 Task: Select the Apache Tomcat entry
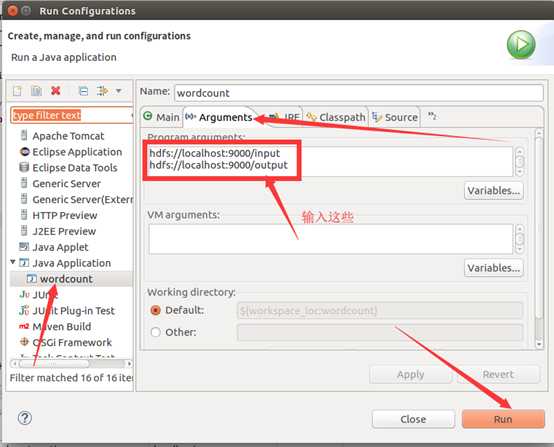(x=68, y=136)
